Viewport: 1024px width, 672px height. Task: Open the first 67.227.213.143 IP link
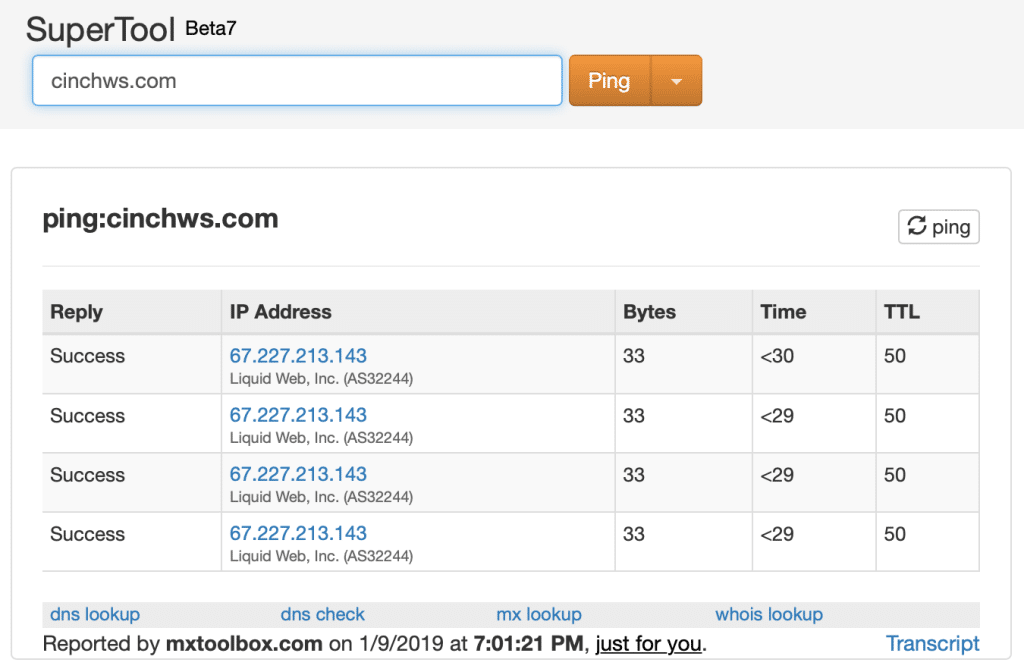coord(298,356)
